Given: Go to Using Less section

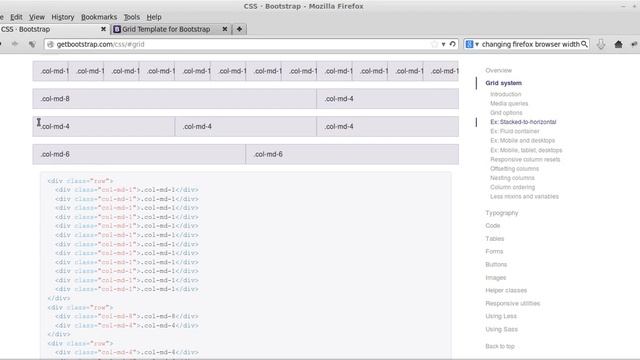Looking at the screenshot, I should 501,316.
